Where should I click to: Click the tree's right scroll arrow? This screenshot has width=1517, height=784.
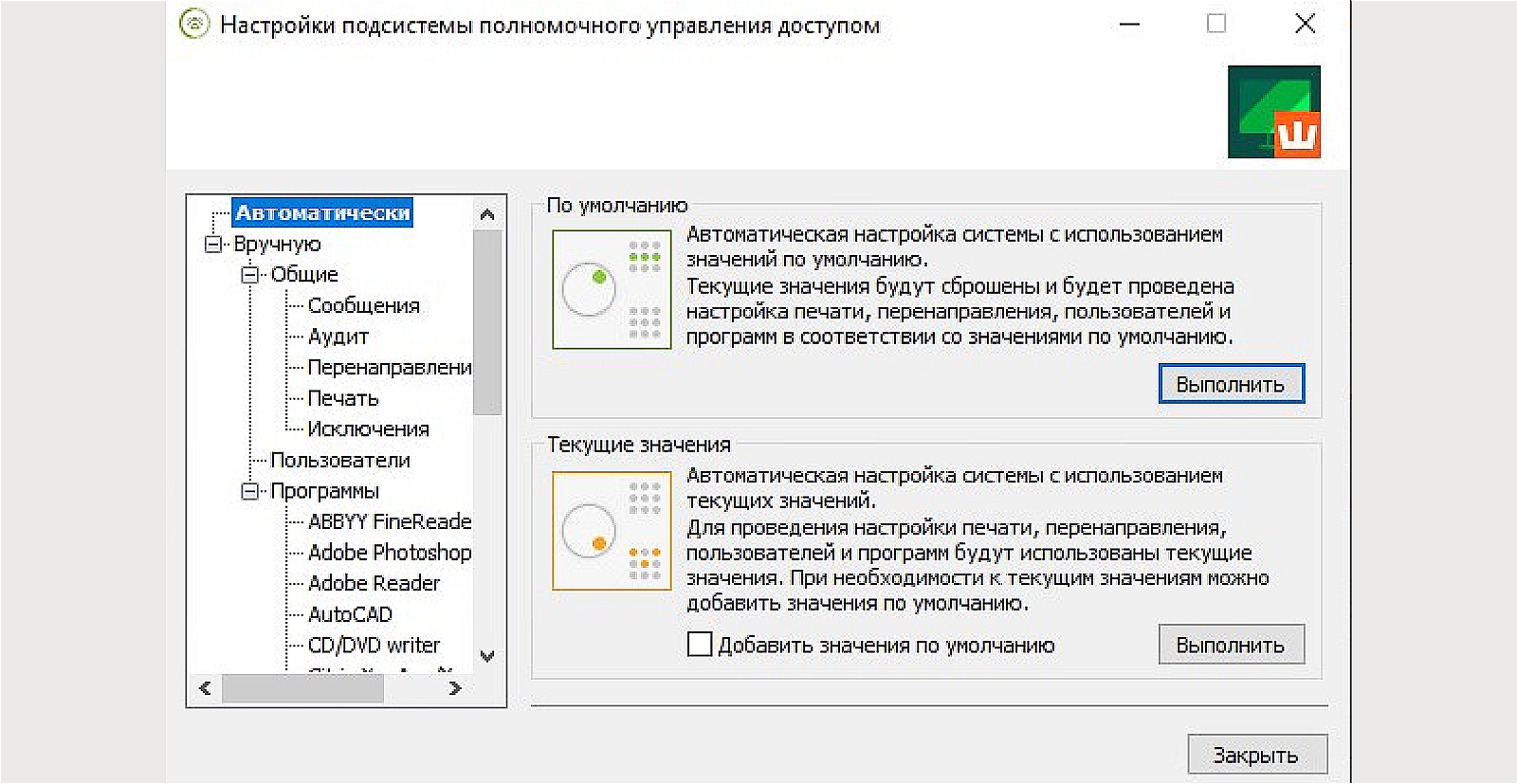point(455,688)
